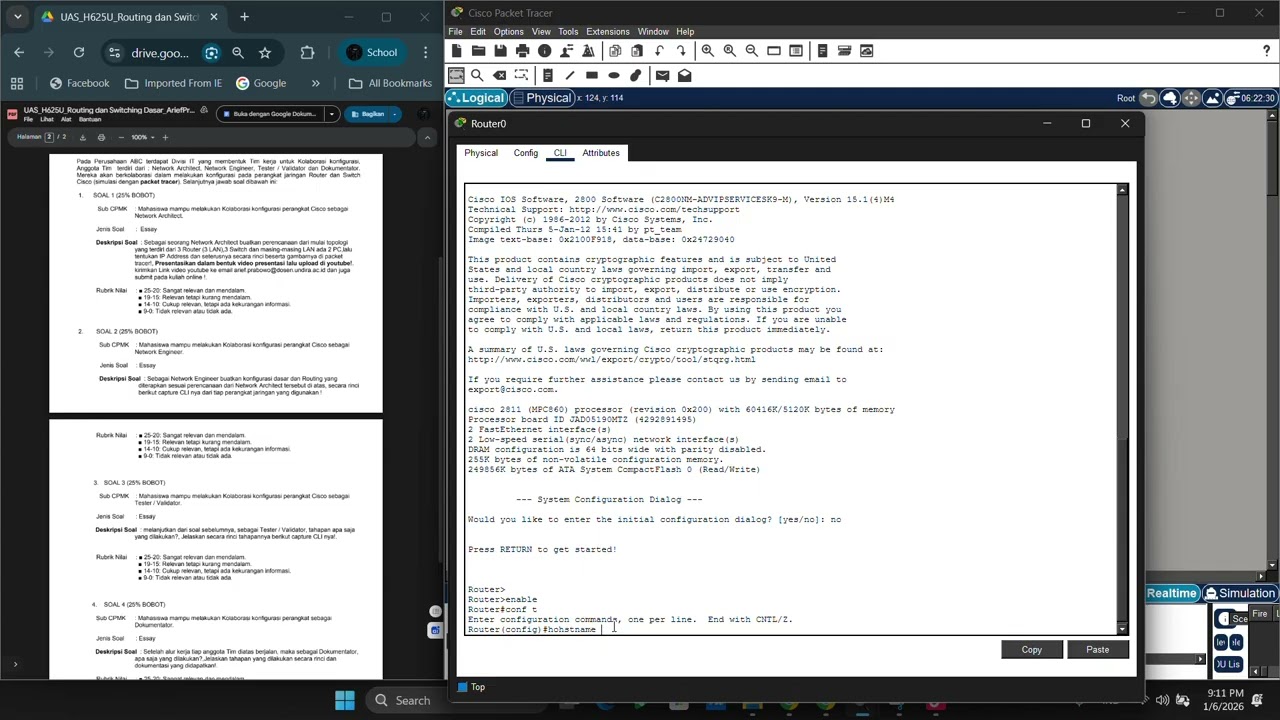Switch to Physical workspace view
The image size is (1280, 720).
click(541, 98)
